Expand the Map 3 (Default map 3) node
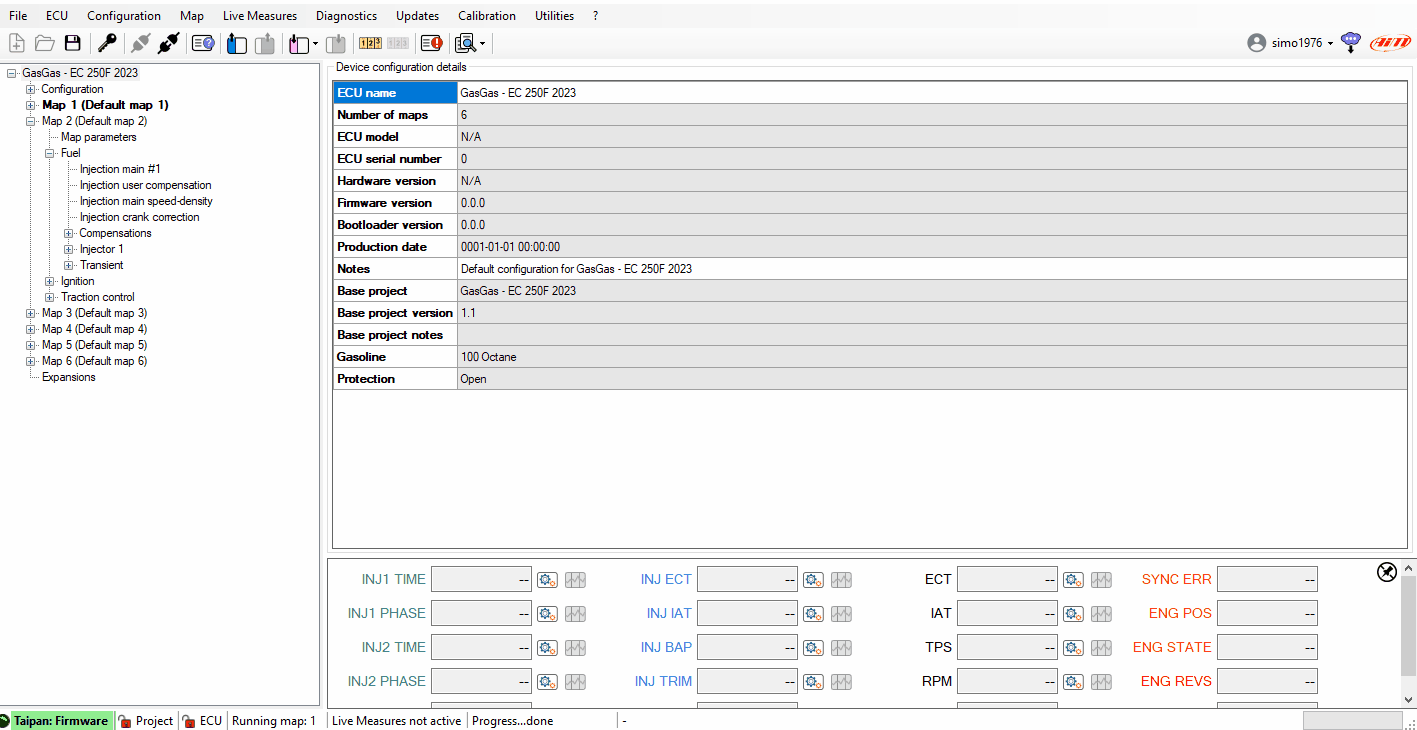The width and height of the screenshot is (1417, 730). pos(31,313)
